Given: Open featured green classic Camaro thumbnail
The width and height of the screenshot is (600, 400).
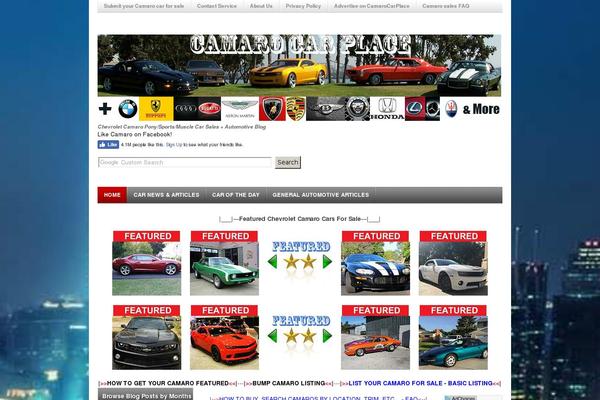Looking at the screenshot, I should click(x=225, y=263).
